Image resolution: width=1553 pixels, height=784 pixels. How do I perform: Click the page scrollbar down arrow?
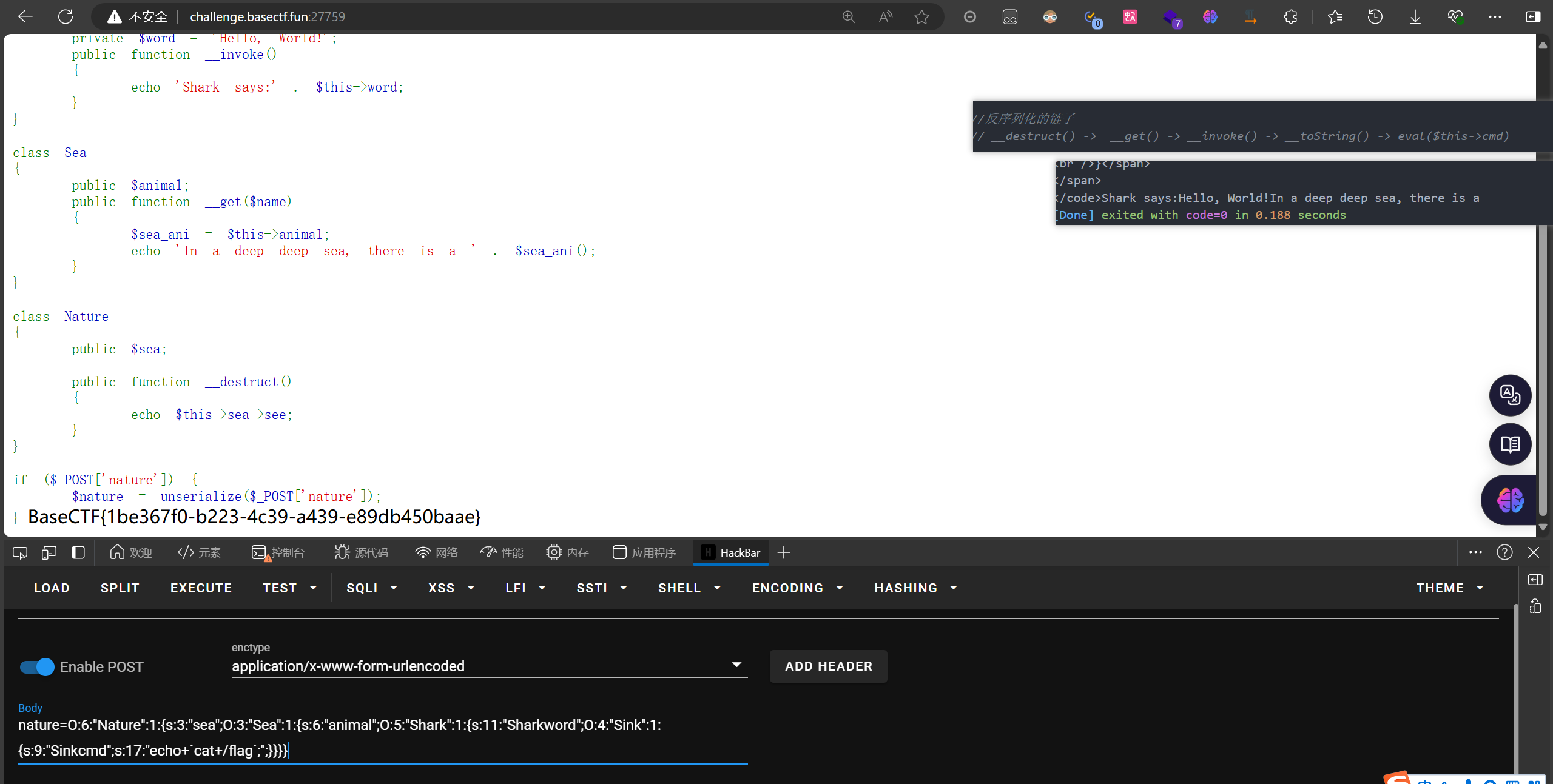[1543, 528]
